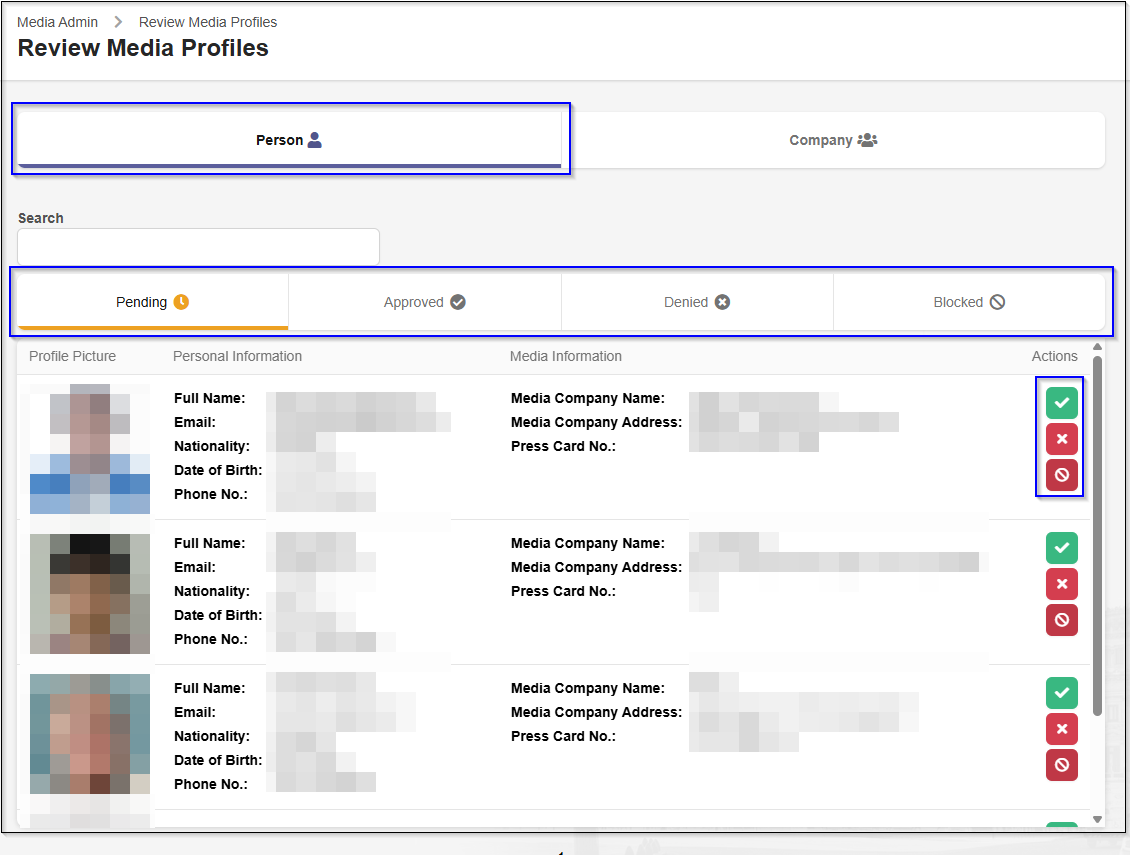Screen dimensions: 1130x855
Task: Deny the second profile using red X
Action: pos(1061,584)
